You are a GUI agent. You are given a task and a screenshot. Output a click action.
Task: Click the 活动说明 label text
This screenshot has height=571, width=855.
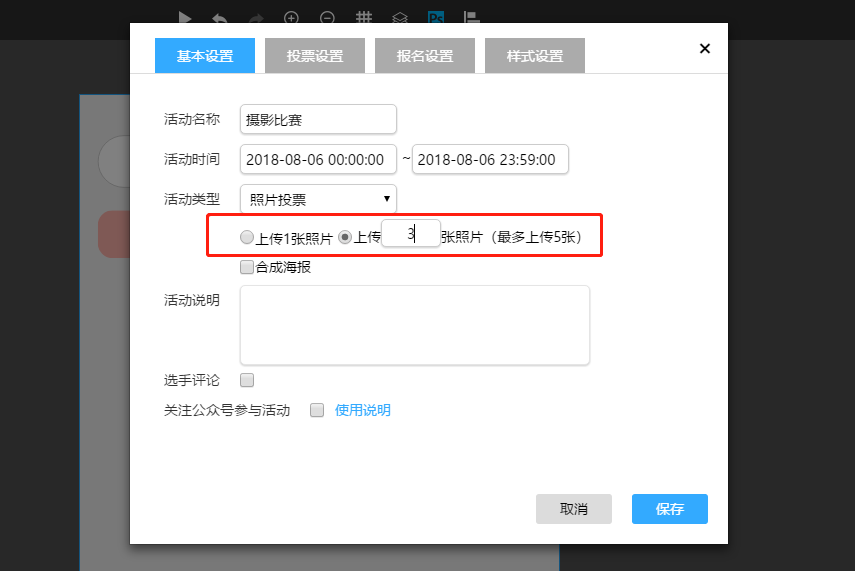(x=192, y=300)
